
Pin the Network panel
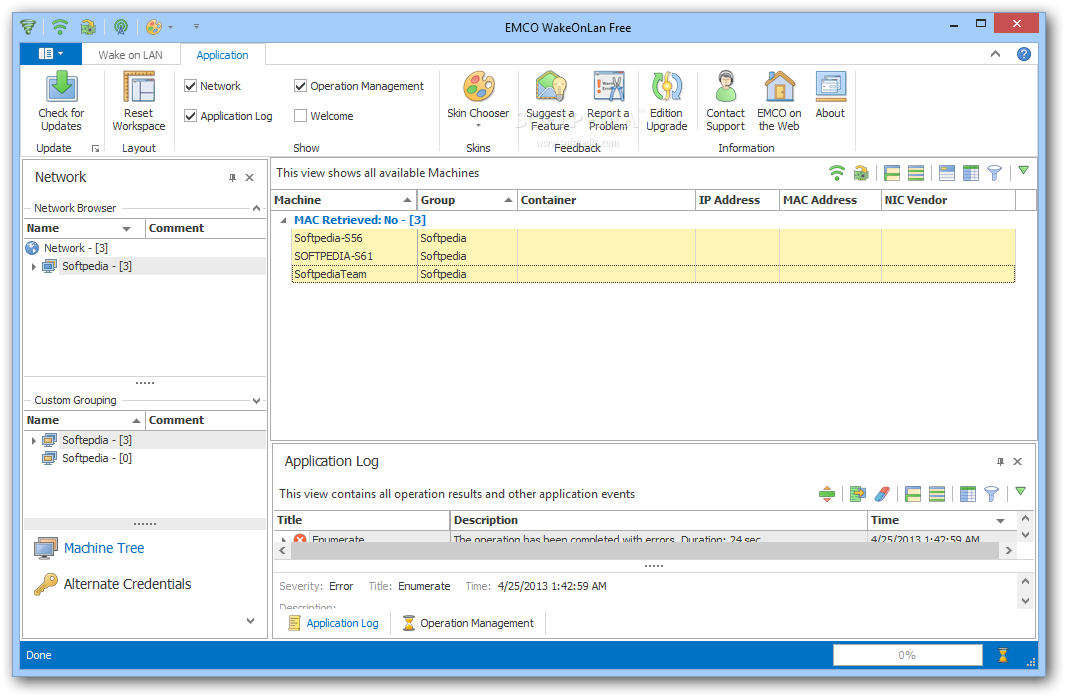[233, 177]
